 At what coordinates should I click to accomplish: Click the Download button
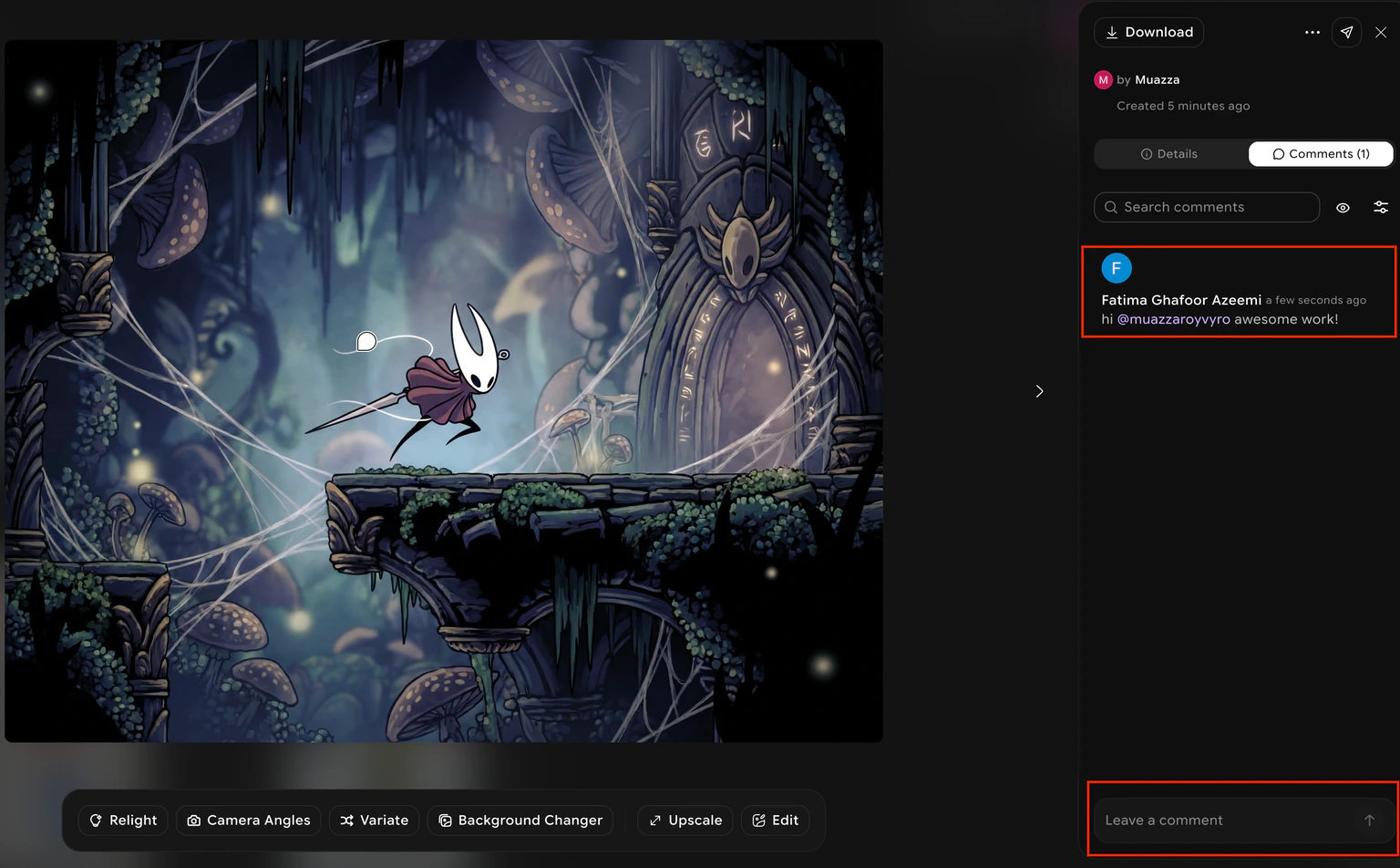[1148, 32]
